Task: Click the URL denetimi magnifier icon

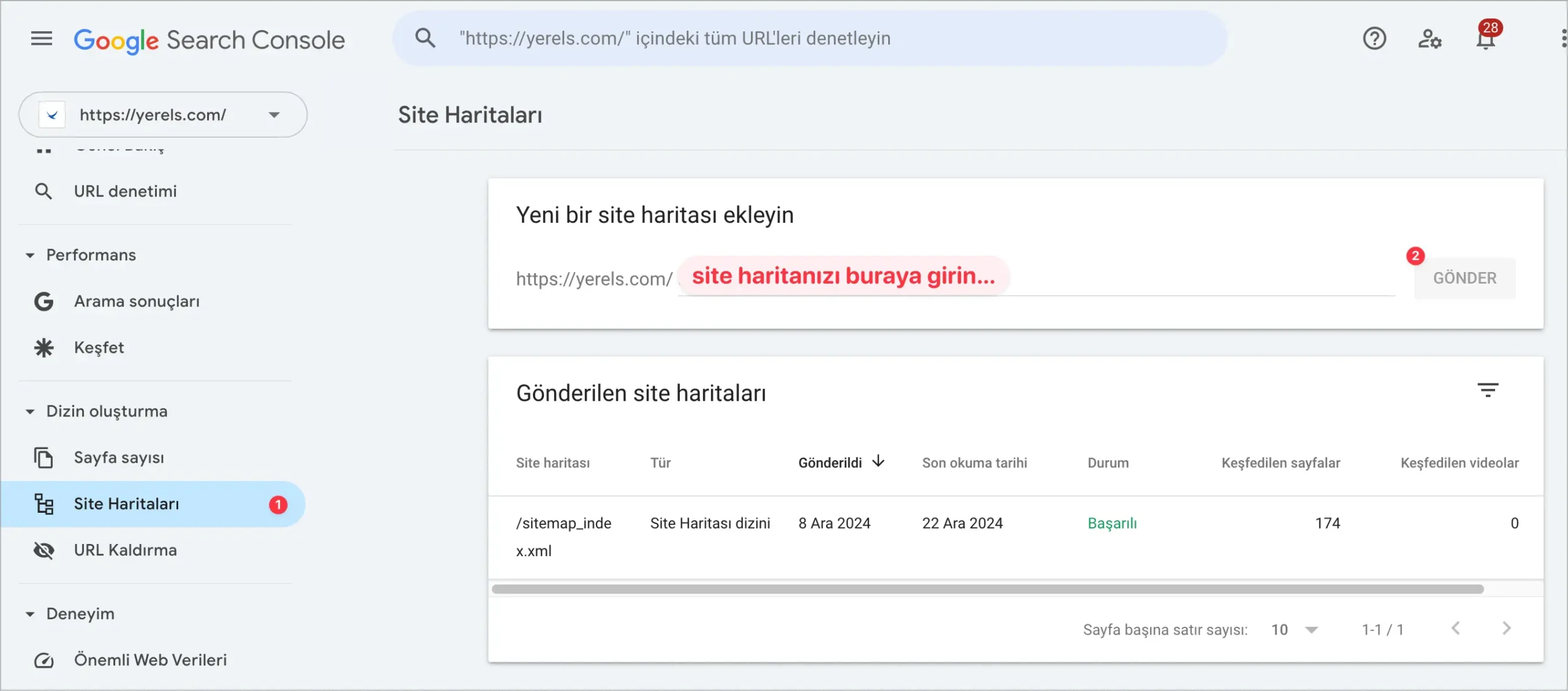Action: (x=43, y=191)
